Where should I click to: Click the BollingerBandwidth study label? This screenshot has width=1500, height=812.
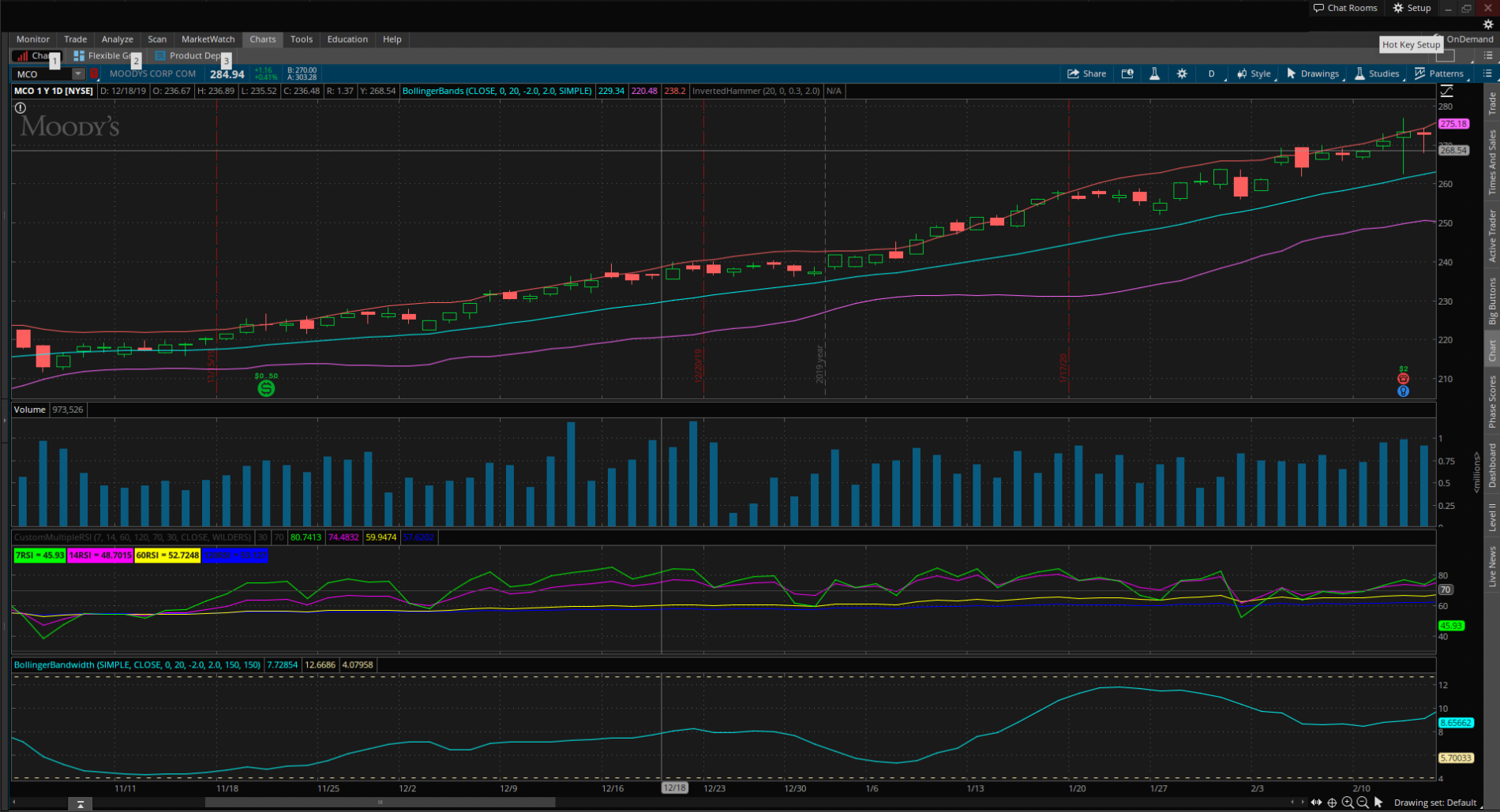(137, 664)
